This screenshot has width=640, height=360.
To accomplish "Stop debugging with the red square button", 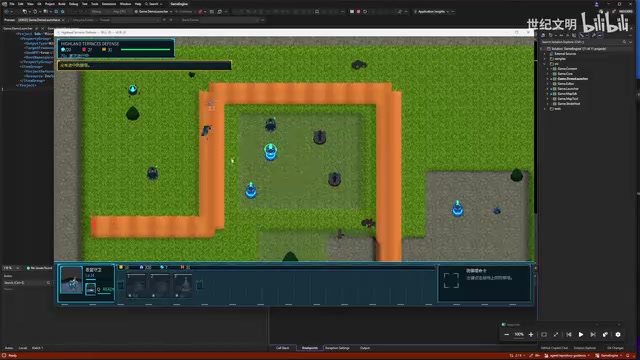I will pos(358,11).
